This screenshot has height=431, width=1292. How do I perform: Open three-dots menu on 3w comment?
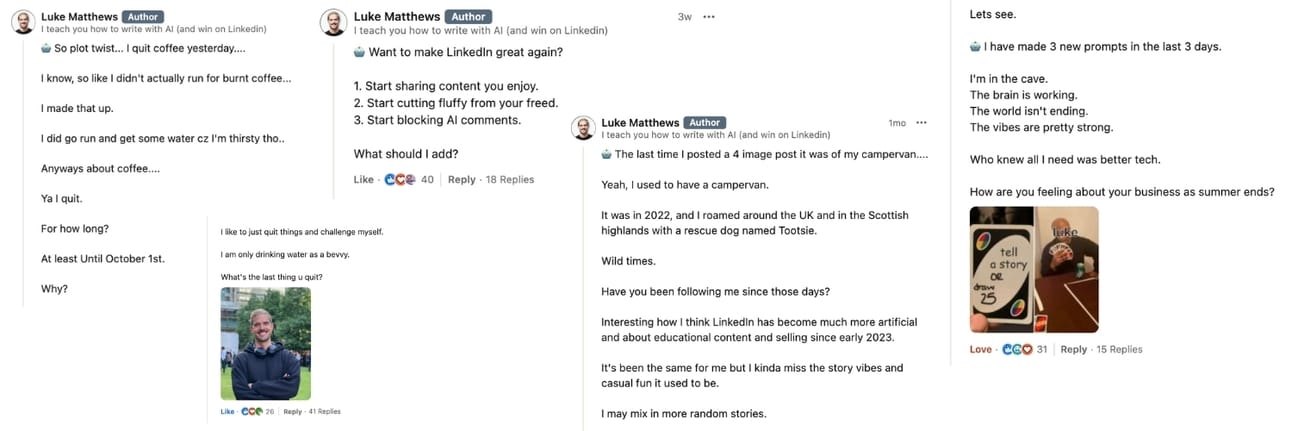click(x=709, y=17)
